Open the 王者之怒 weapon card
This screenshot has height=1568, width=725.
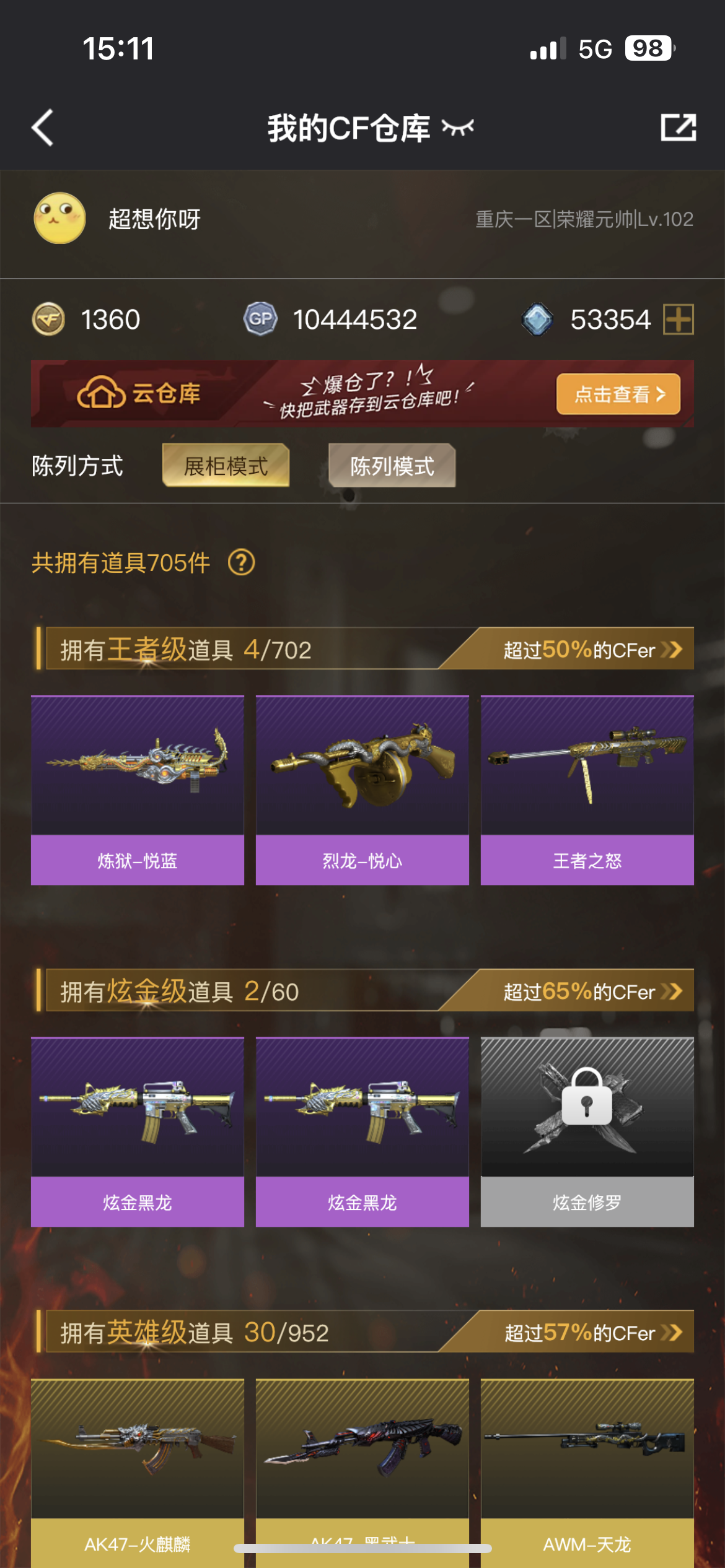point(587,790)
